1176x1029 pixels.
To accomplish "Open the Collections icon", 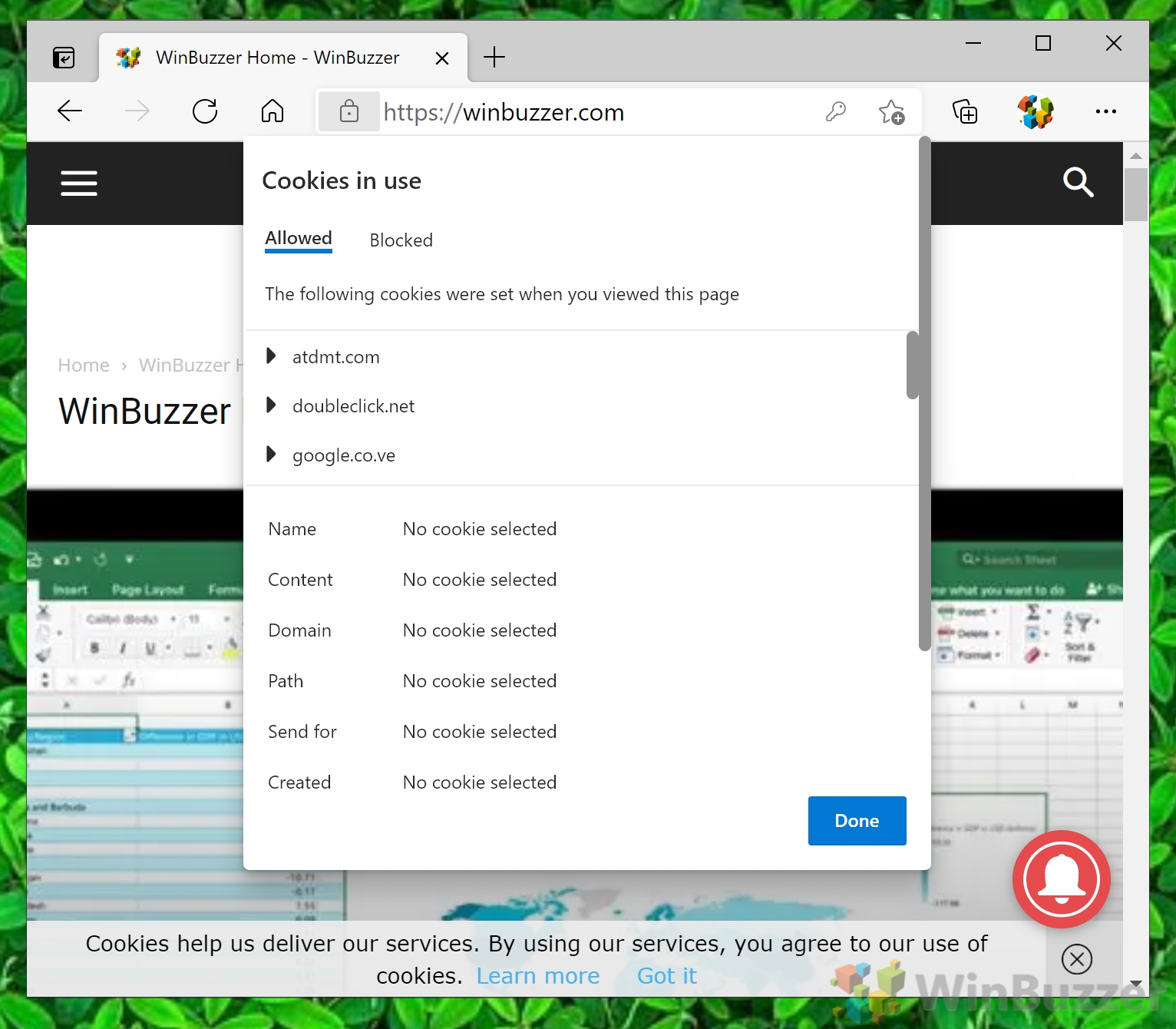I will click(x=965, y=112).
